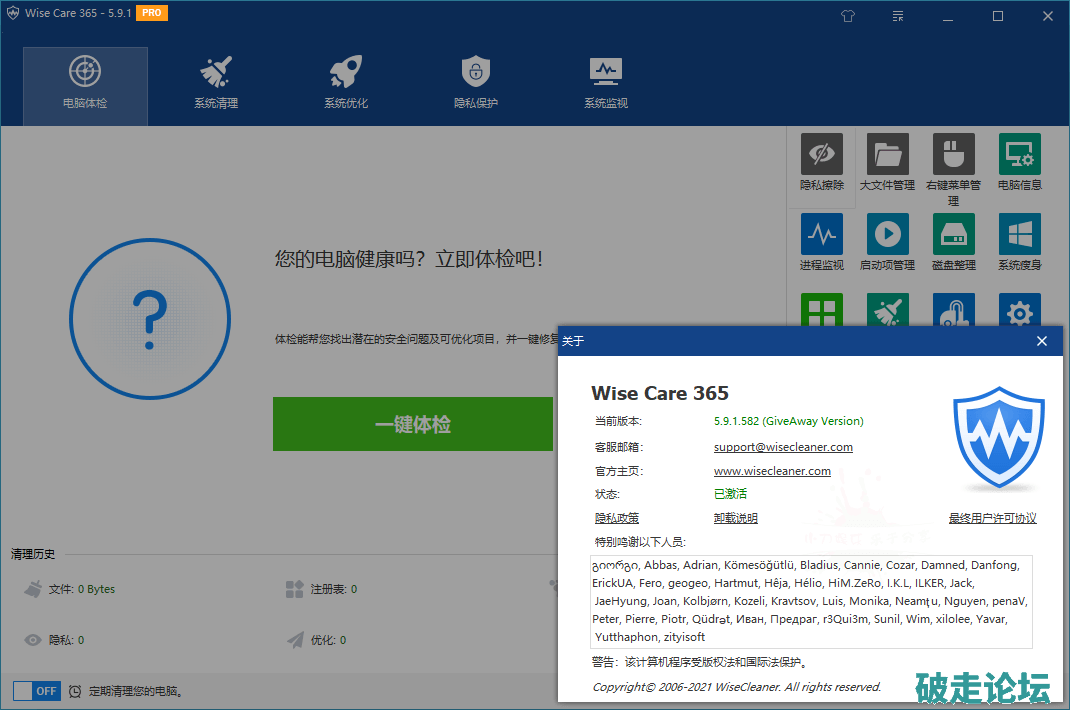Open the 启动项管理 startup manager
Screen dimensions: 1070x710
[887, 242]
